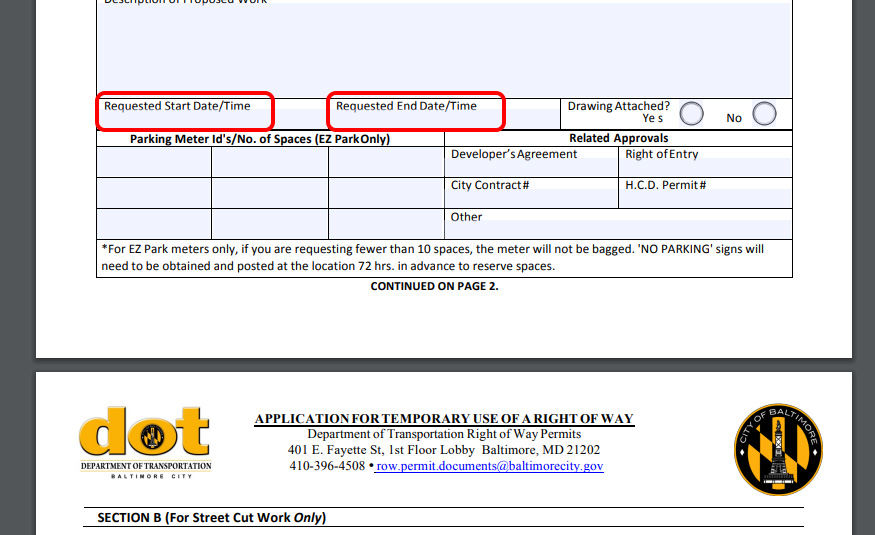Click middle-row right parking meter cell
Viewport: 875px width, 535px height.
coord(386,193)
